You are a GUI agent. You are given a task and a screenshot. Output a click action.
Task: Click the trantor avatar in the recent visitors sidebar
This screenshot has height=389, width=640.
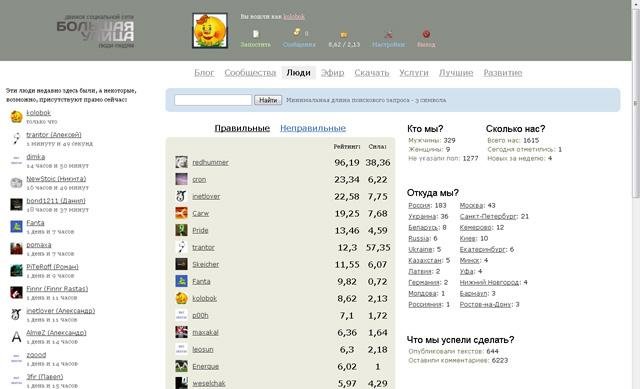click(x=16, y=139)
